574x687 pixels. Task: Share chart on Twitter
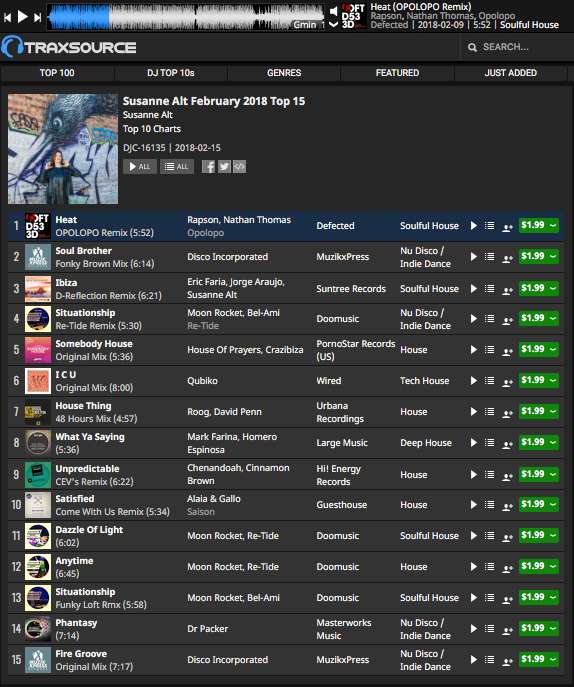[224, 166]
